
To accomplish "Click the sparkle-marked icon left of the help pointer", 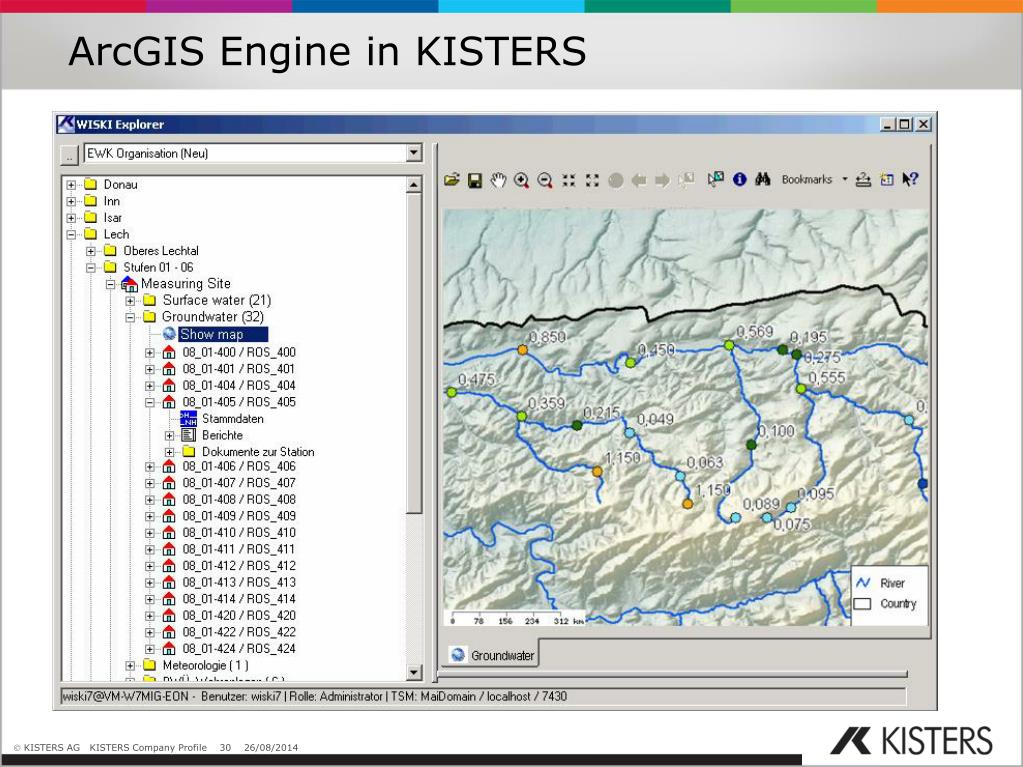I will 887,179.
